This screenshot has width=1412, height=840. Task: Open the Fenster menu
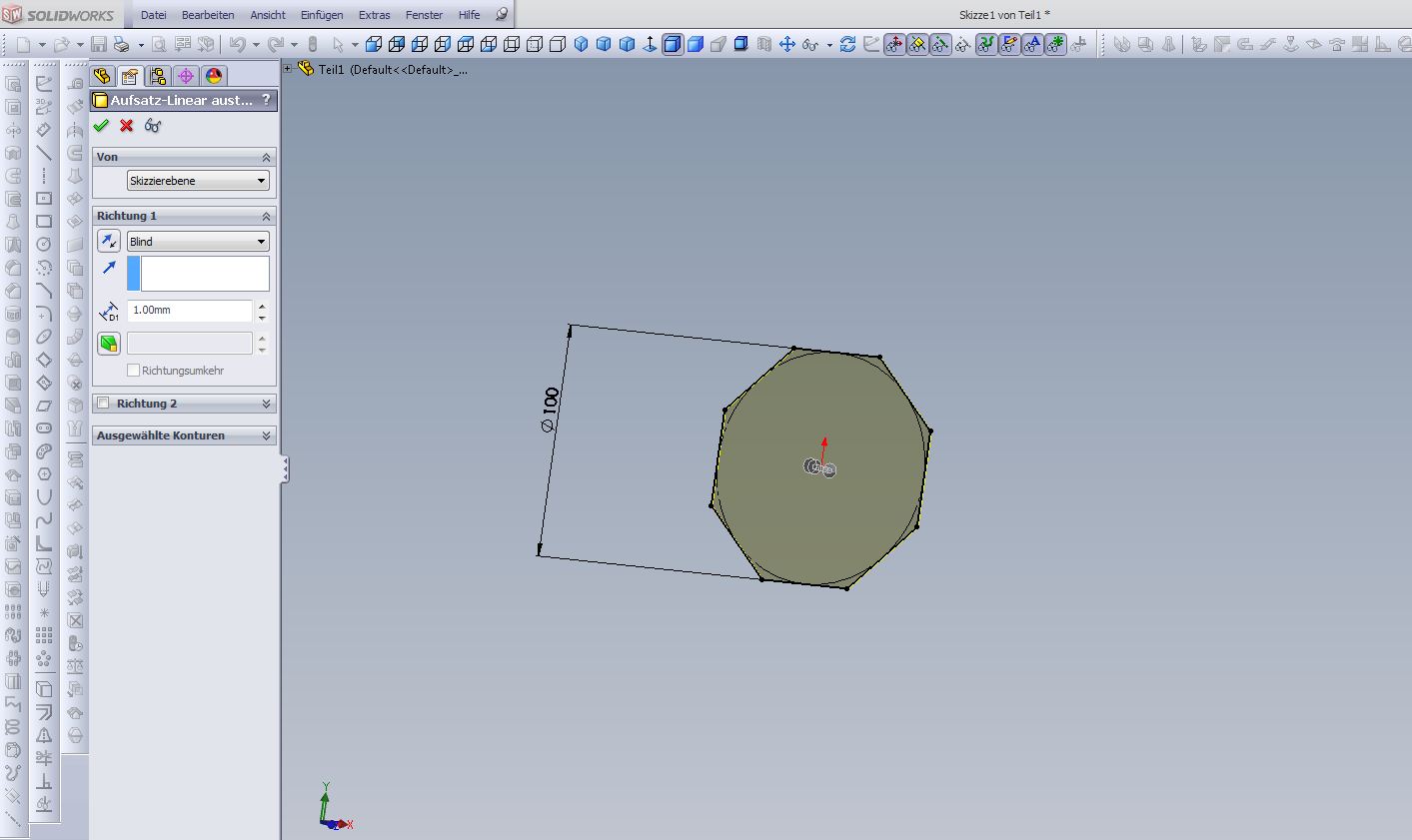pos(424,15)
